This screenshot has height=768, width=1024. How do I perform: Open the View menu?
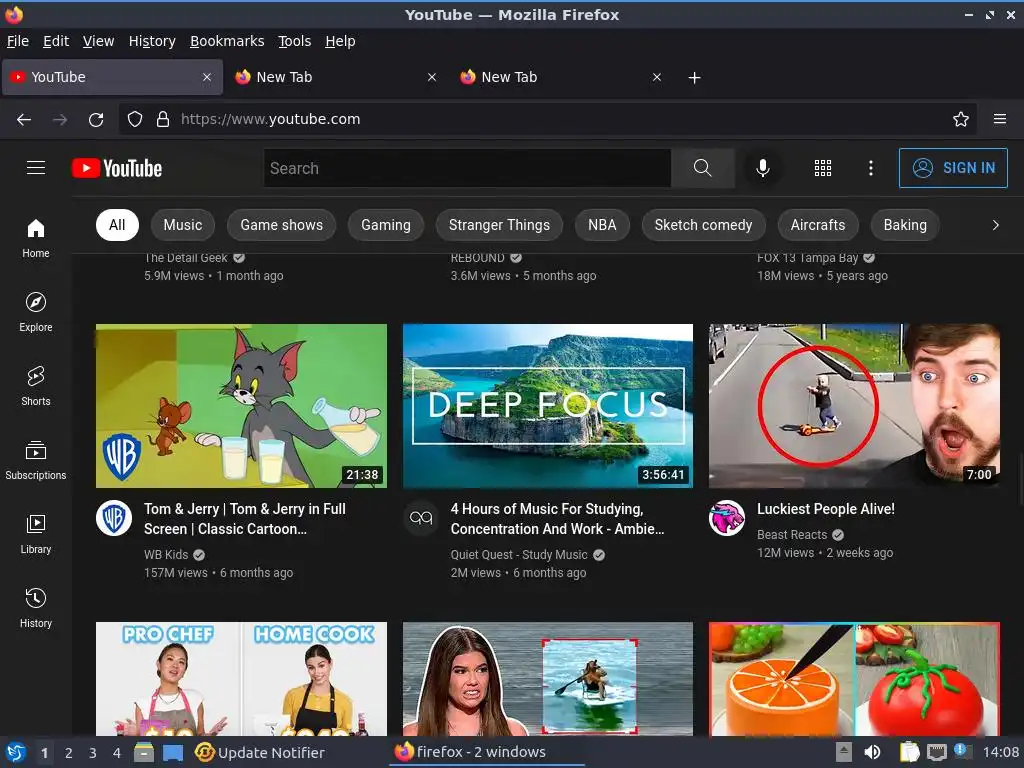pyautogui.click(x=98, y=41)
